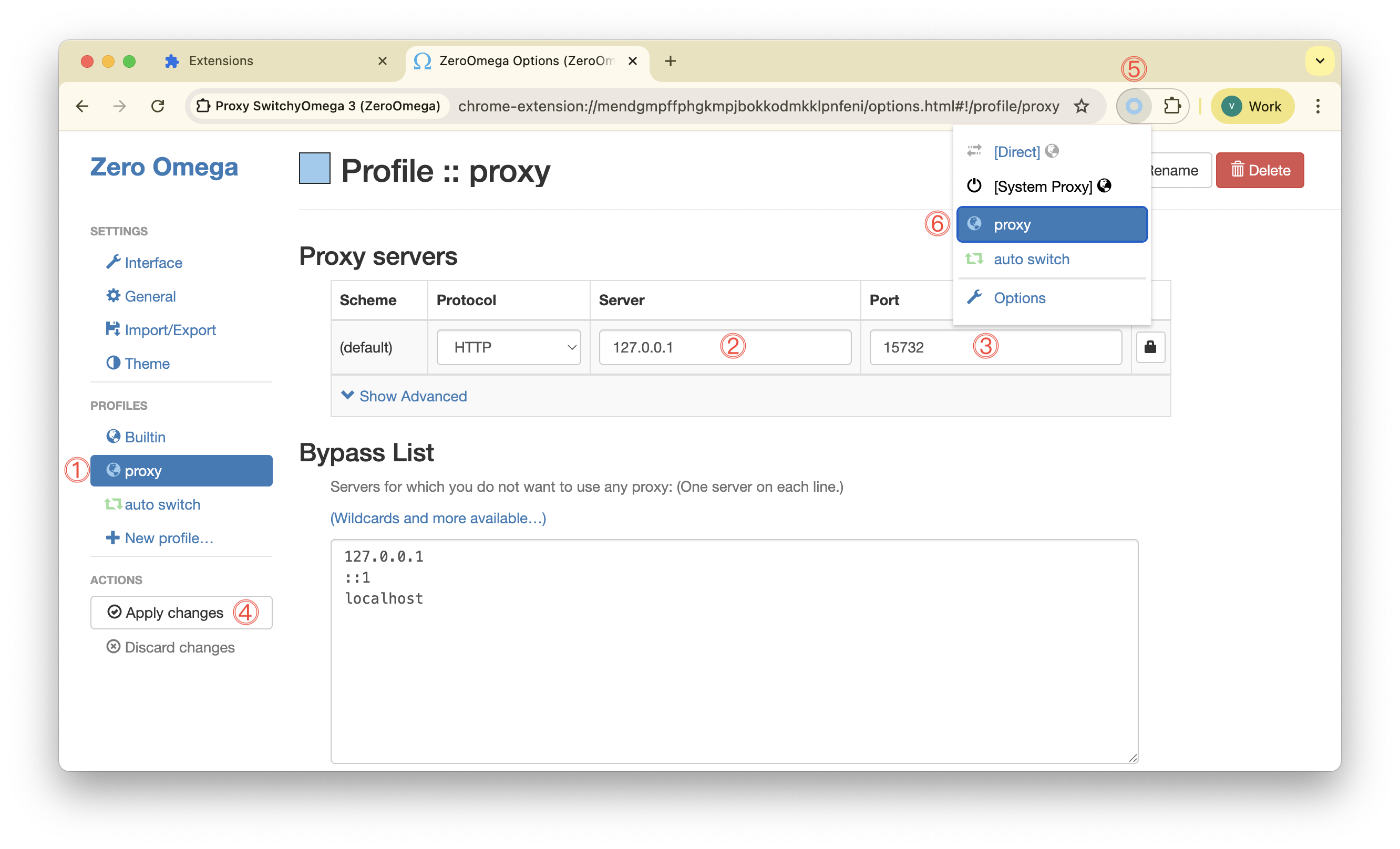The height and width of the screenshot is (849, 1400).
Task: Click inside the Bypass List textarea
Action: tap(735, 651)
